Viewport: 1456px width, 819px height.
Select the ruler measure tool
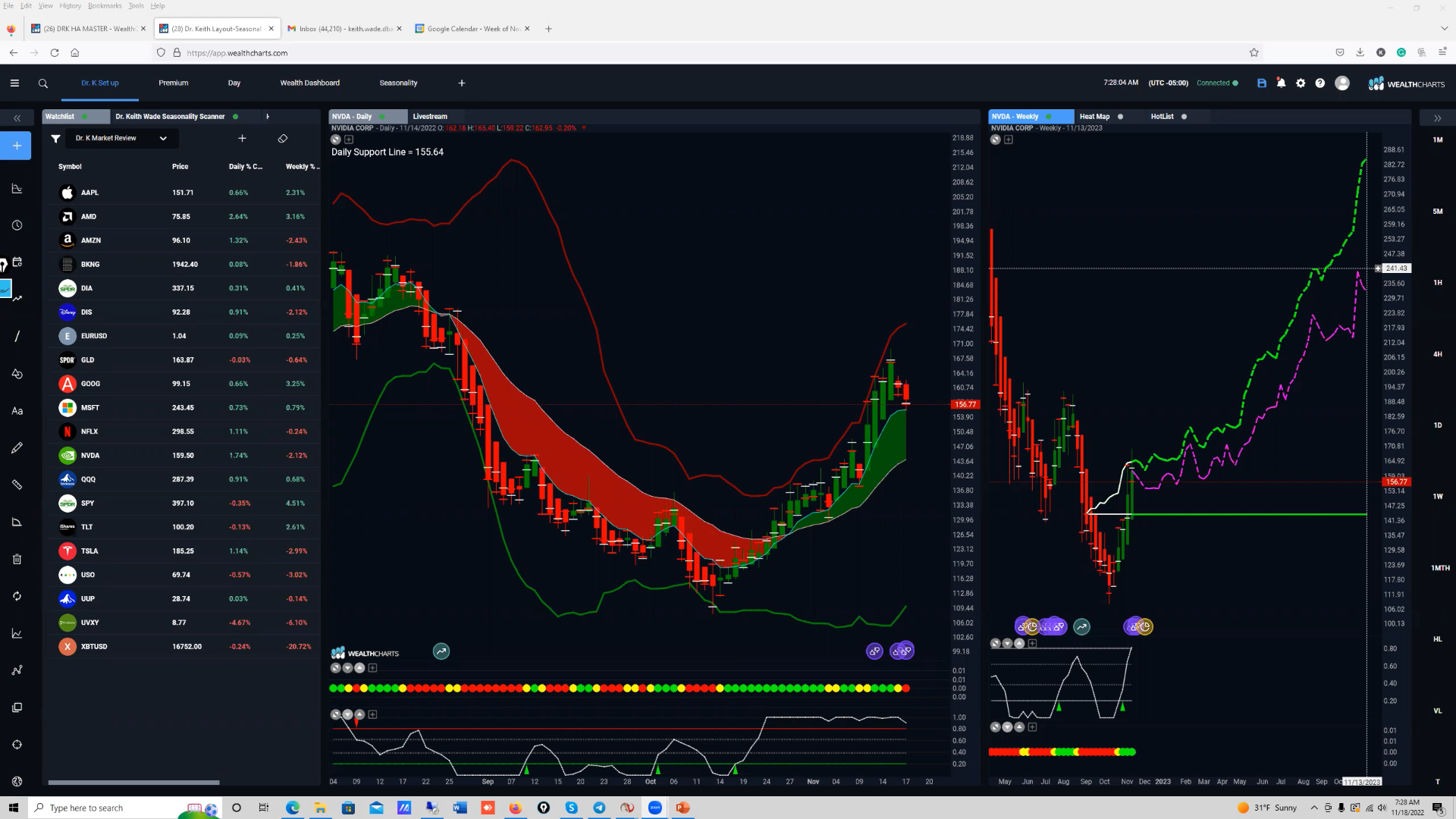point(17,485)
